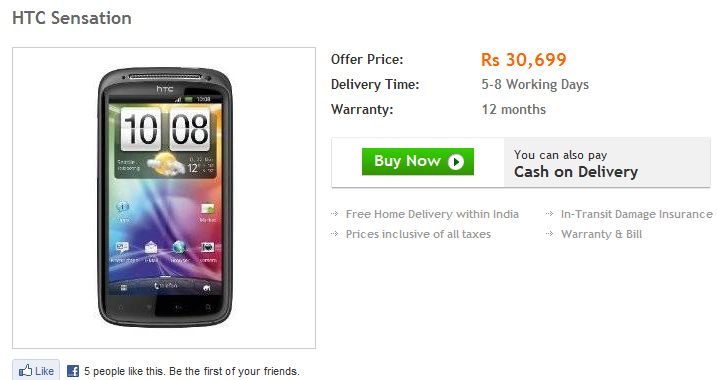Click arrow bullet before Free Home Delivery
717x380 pixels.
tap(335, 214)
